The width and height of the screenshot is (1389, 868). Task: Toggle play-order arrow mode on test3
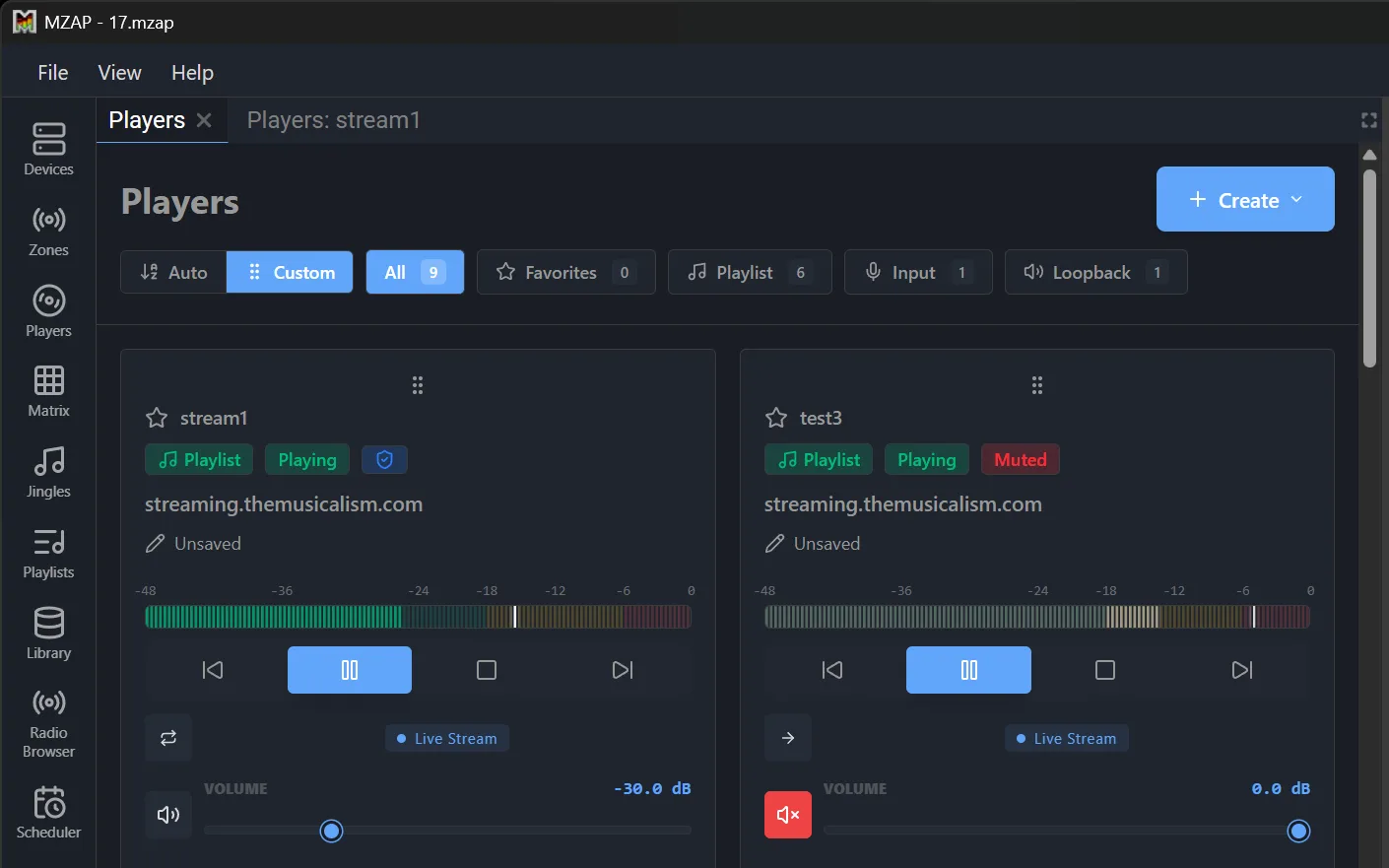[x=788, y=738]
